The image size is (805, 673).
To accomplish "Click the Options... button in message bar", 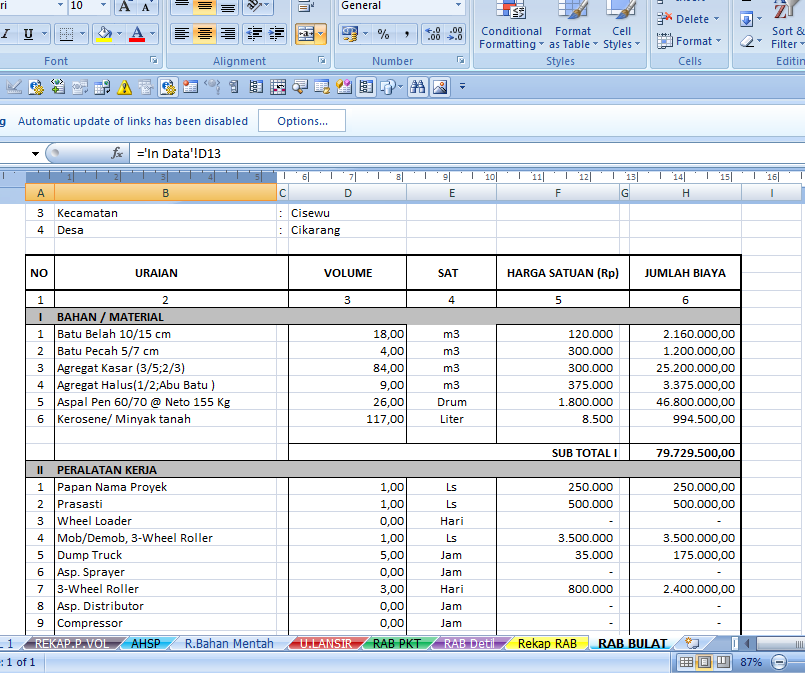I will point(302,121).
